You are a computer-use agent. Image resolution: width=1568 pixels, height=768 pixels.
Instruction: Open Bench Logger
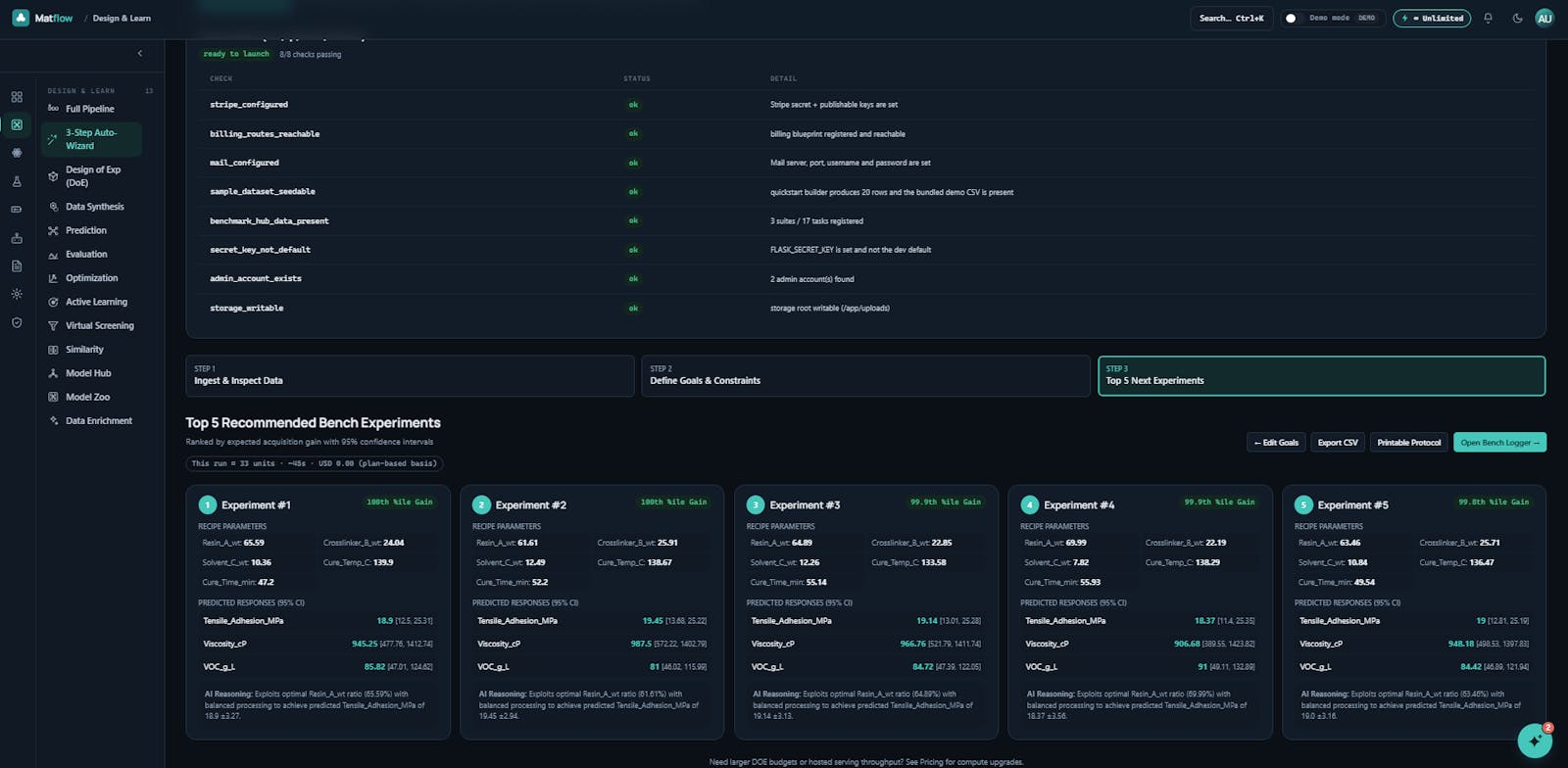click(1499, 443)
